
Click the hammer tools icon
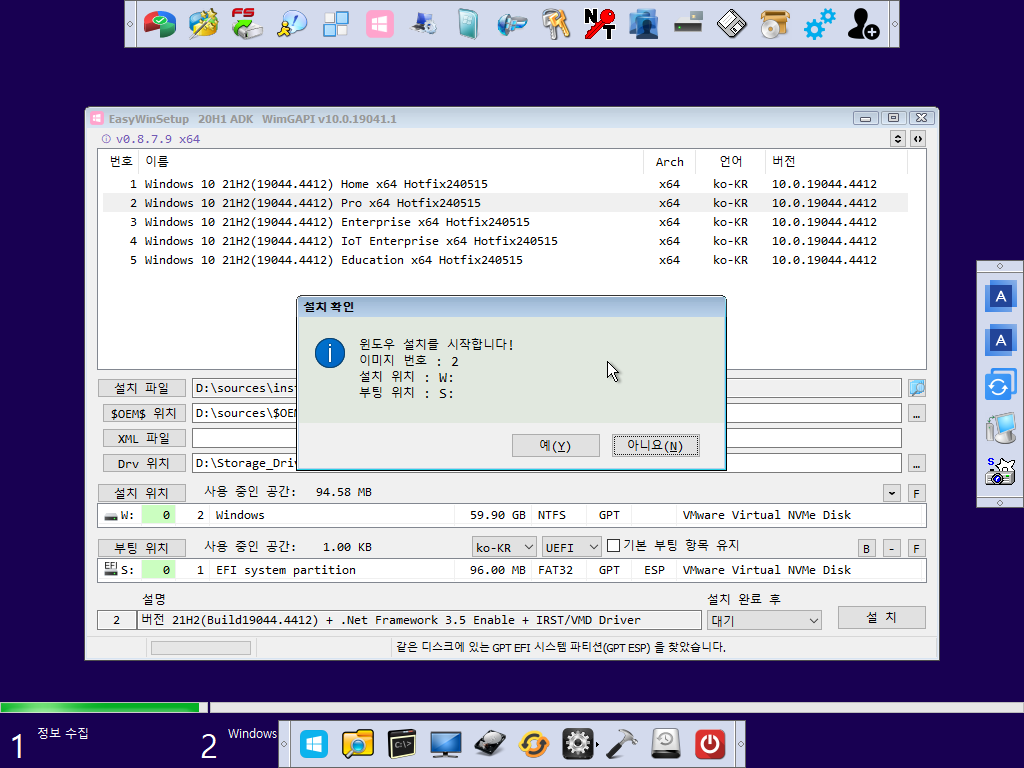622,744
